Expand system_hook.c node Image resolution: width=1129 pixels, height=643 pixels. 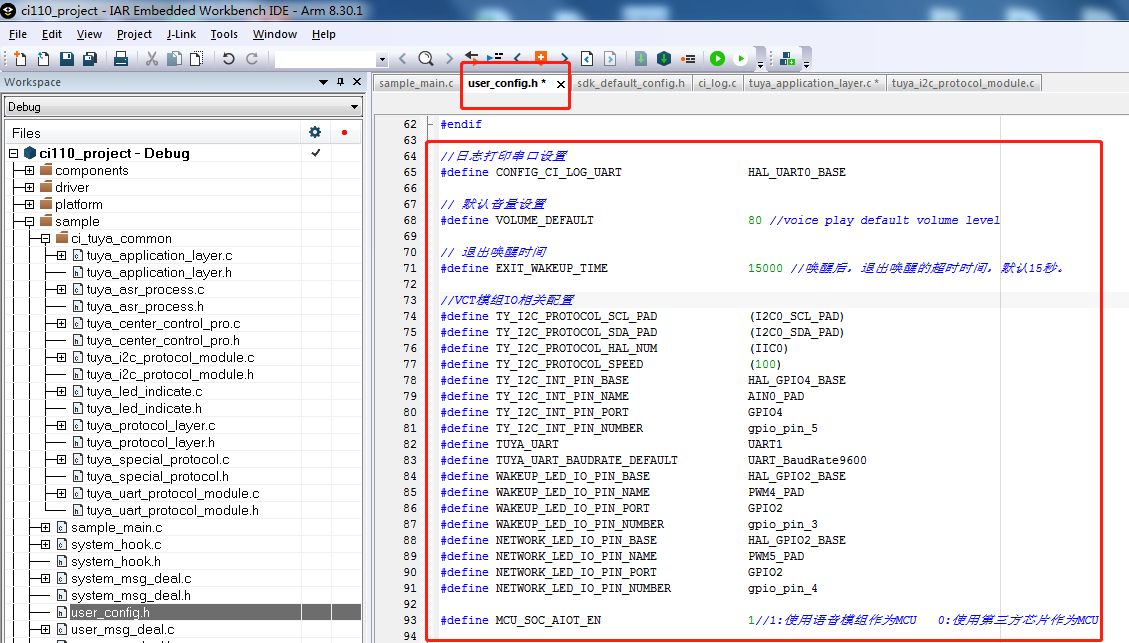point(45,544)
